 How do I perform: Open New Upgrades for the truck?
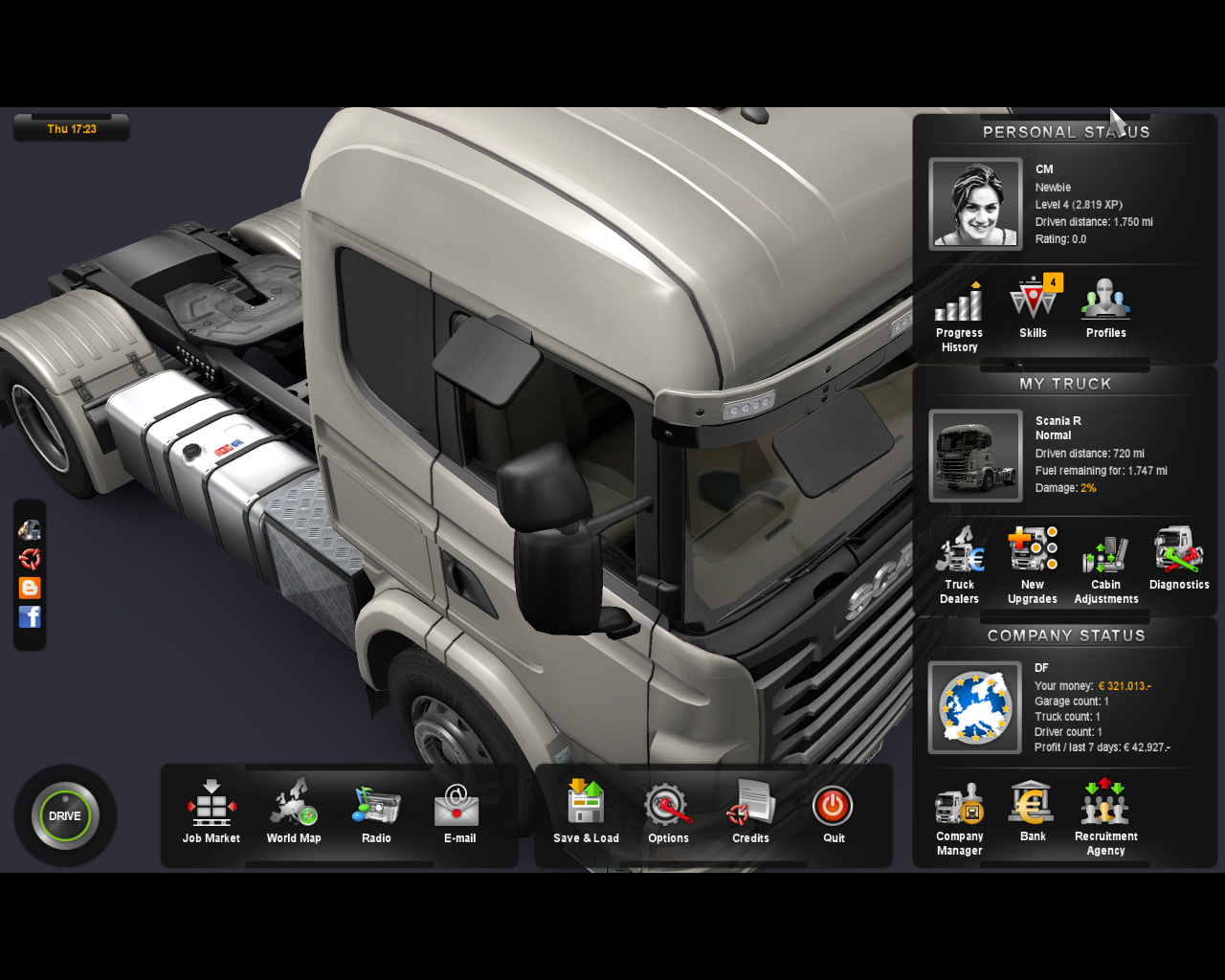point(1033,566)
